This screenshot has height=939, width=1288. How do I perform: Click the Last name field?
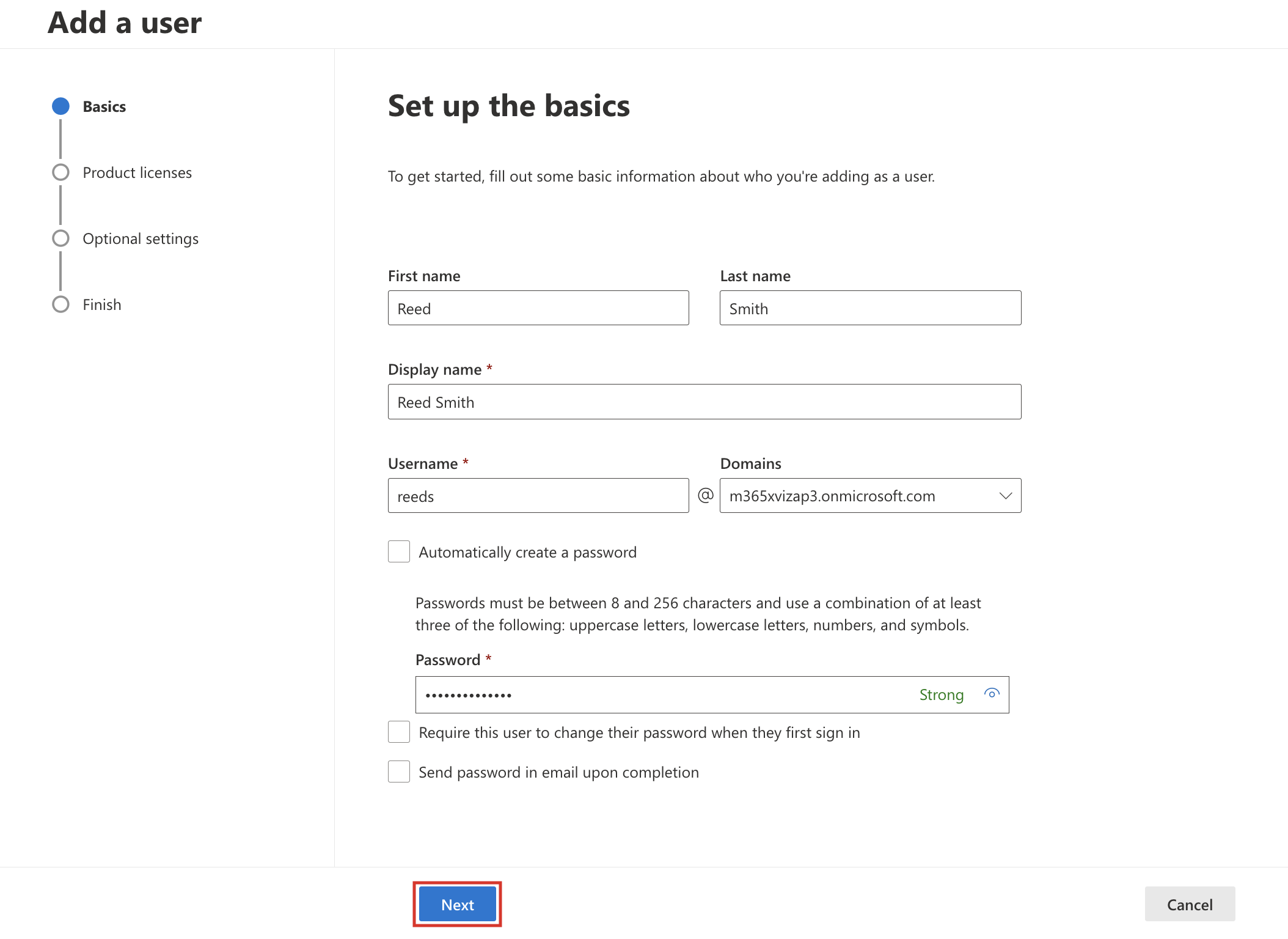pos(869,308)
